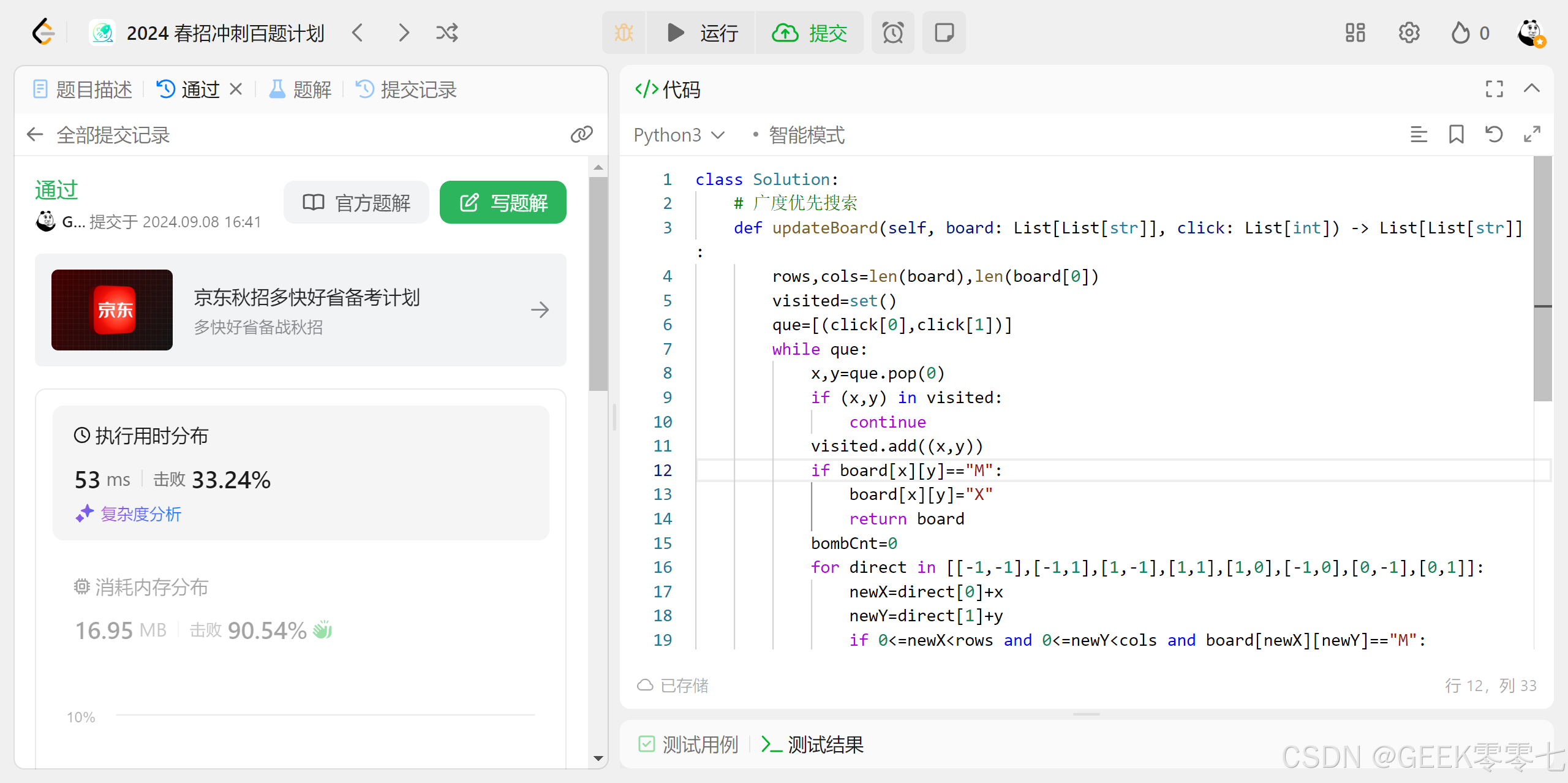Copy the submission link icon
1568x783 pixels.
(581, 135)
